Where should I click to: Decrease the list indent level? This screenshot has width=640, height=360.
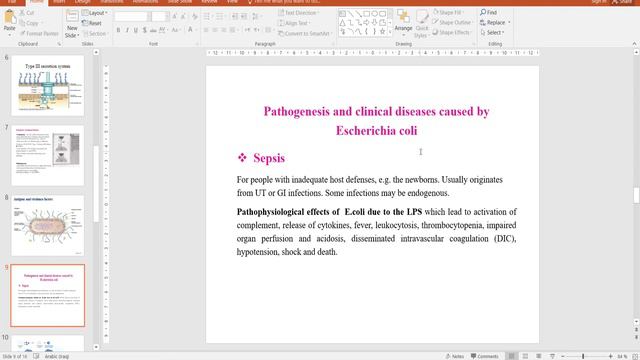pos(235,16)
